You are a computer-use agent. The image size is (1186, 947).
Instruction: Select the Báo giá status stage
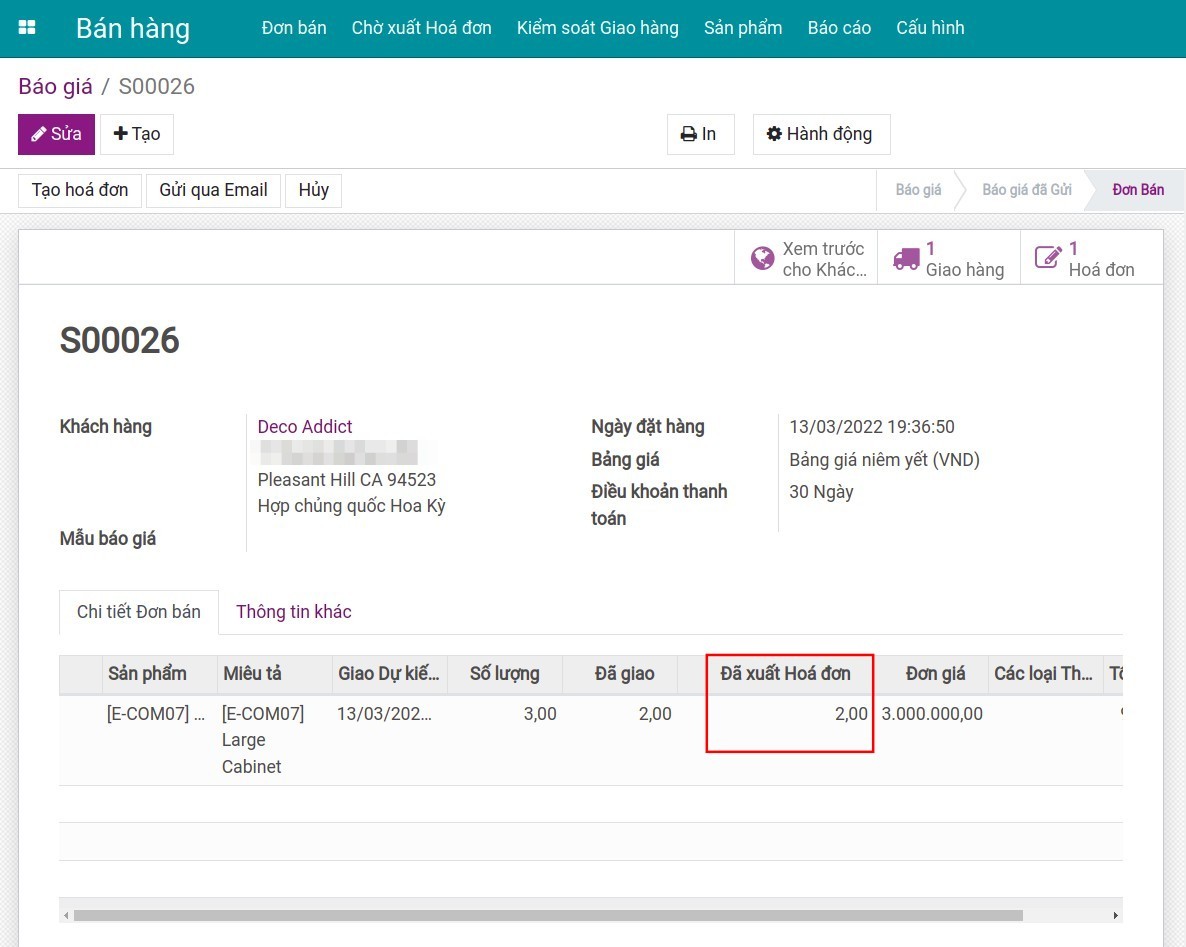click(917, 190)
